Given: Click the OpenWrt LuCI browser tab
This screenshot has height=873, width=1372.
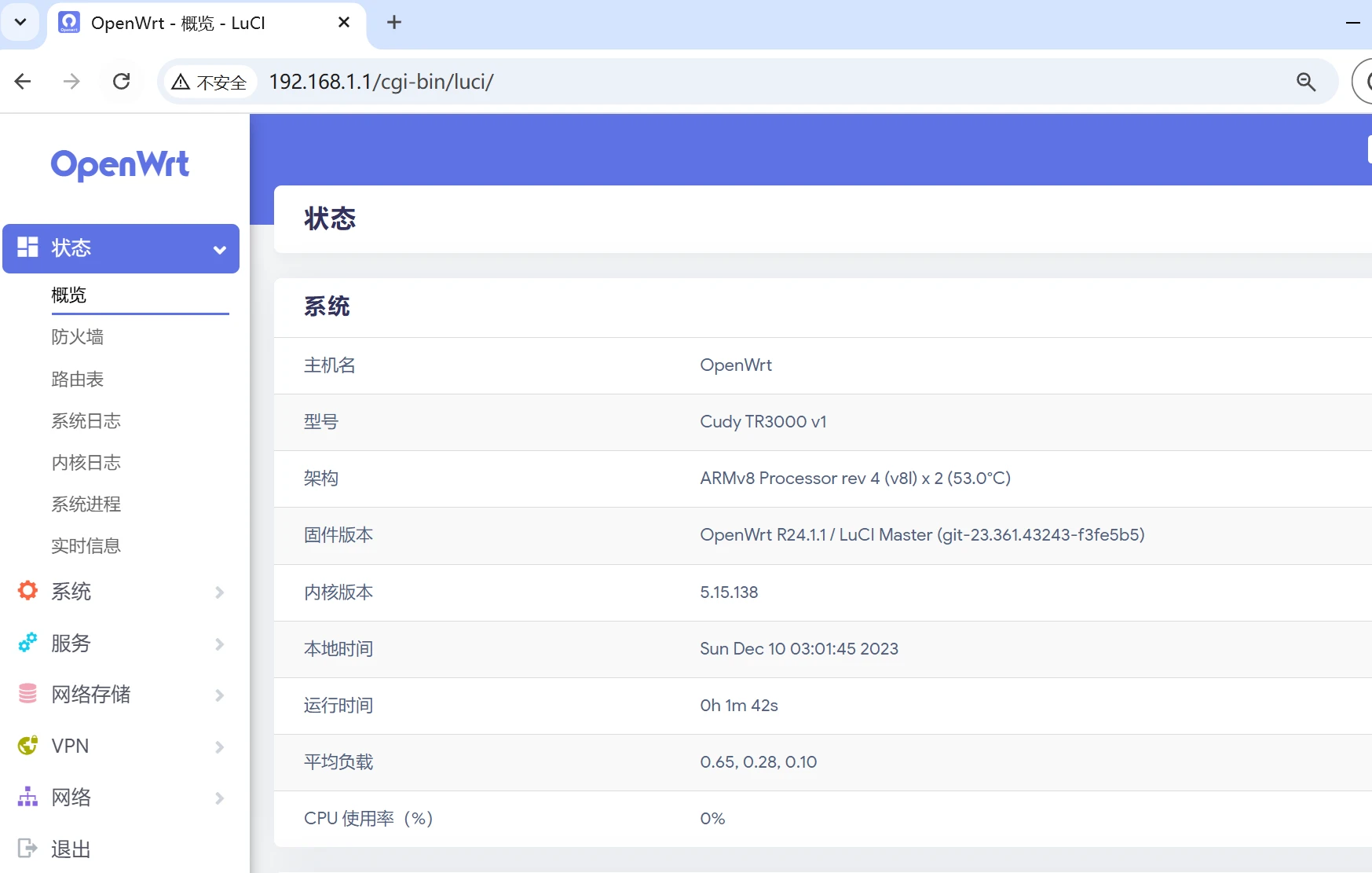Looking at the screenshot, I should pos(206,24).
